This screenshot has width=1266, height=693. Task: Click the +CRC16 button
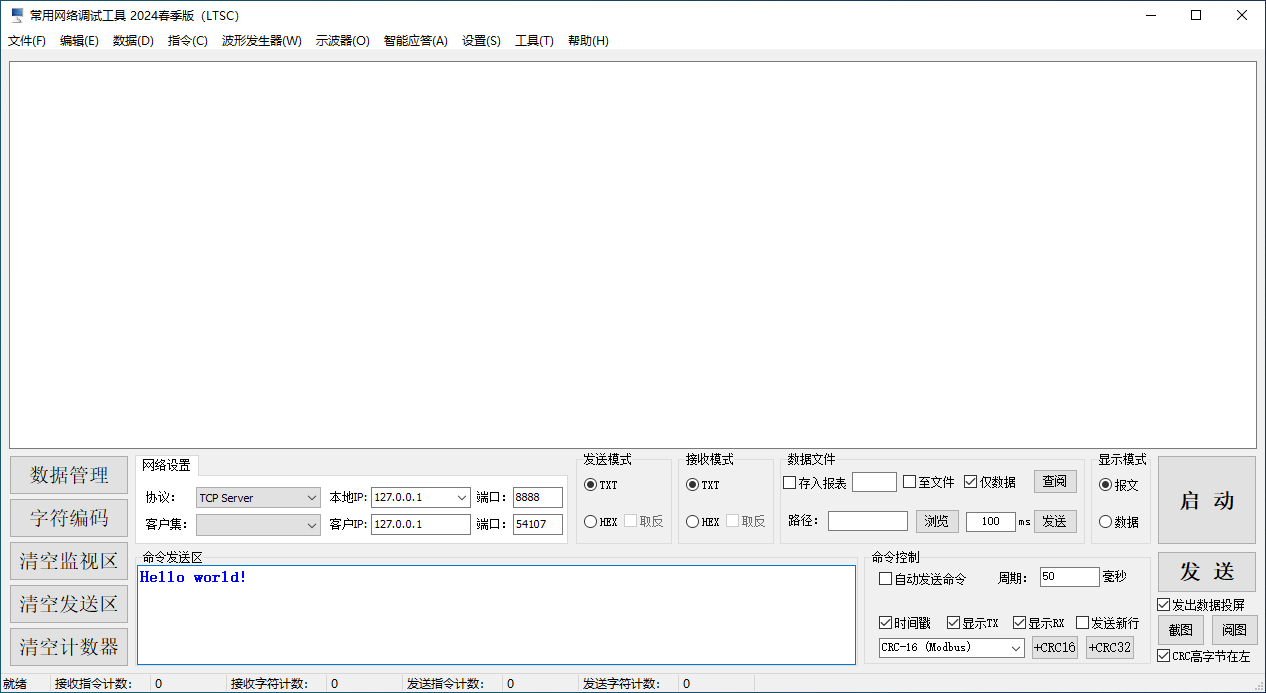coord(1055,647)
